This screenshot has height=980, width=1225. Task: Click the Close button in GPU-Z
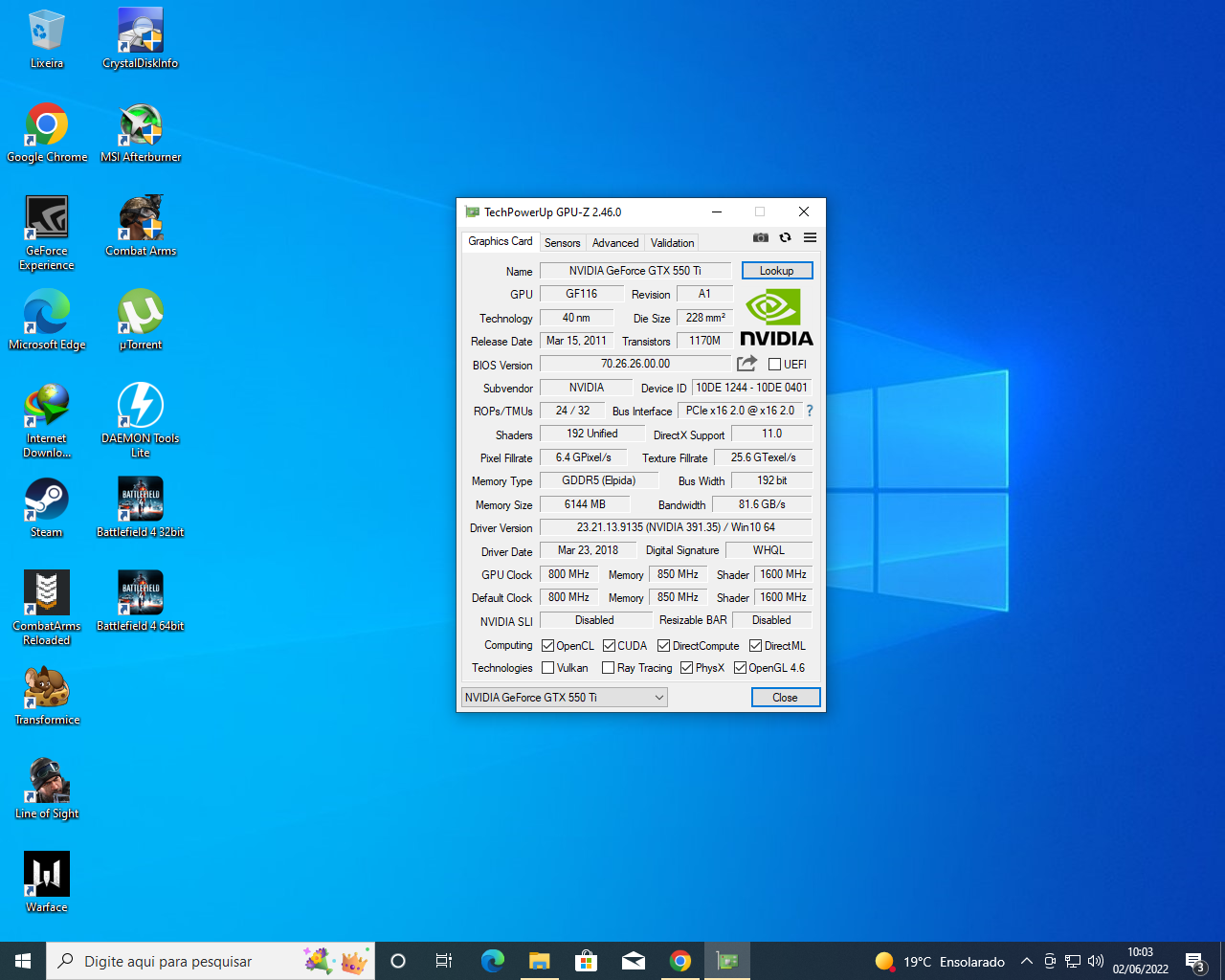pos(786,698)
